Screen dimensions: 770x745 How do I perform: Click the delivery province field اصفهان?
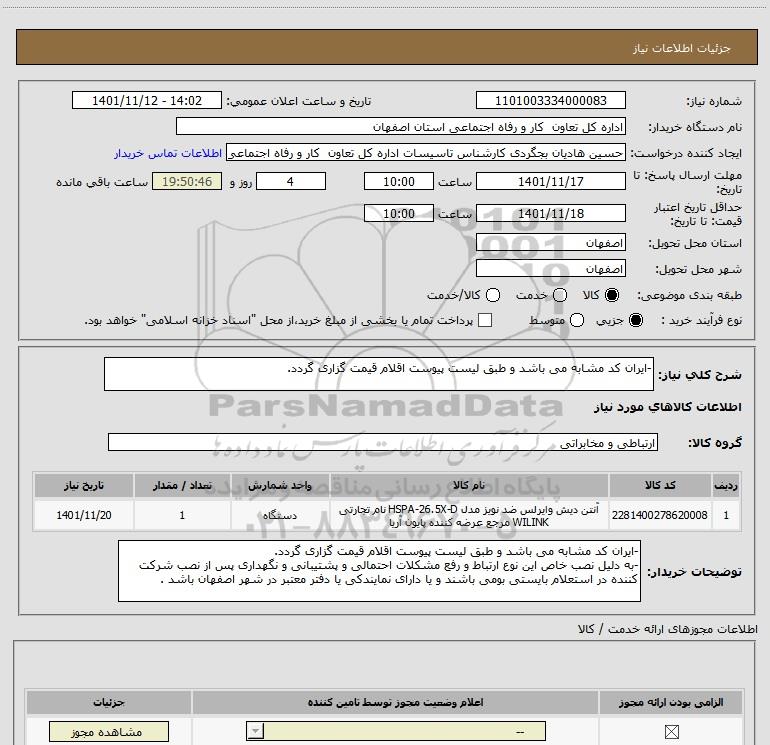[x=550, y=243]
